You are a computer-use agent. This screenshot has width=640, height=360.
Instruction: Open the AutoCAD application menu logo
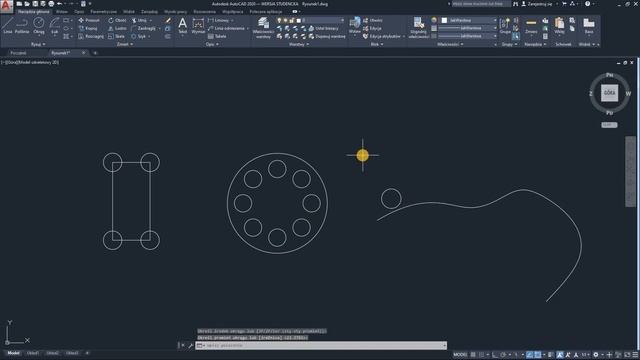6,6
